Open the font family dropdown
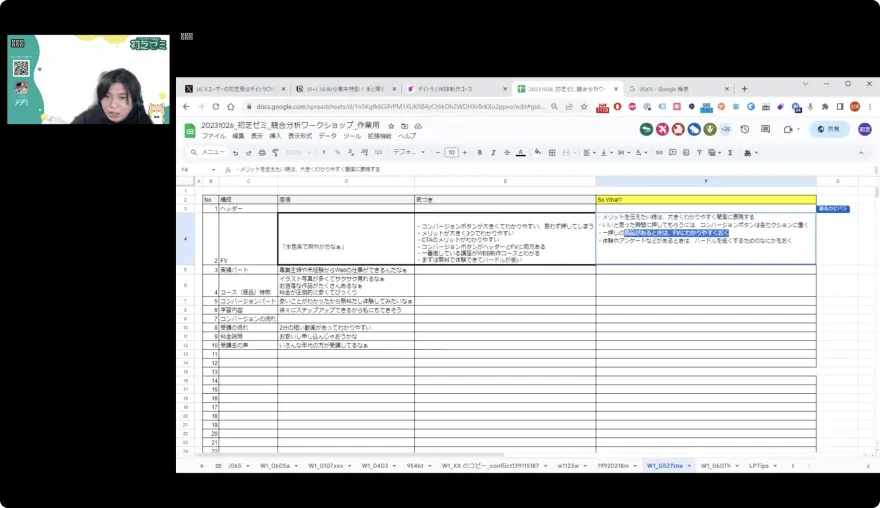The image size is (880, 508). [409, 153]
